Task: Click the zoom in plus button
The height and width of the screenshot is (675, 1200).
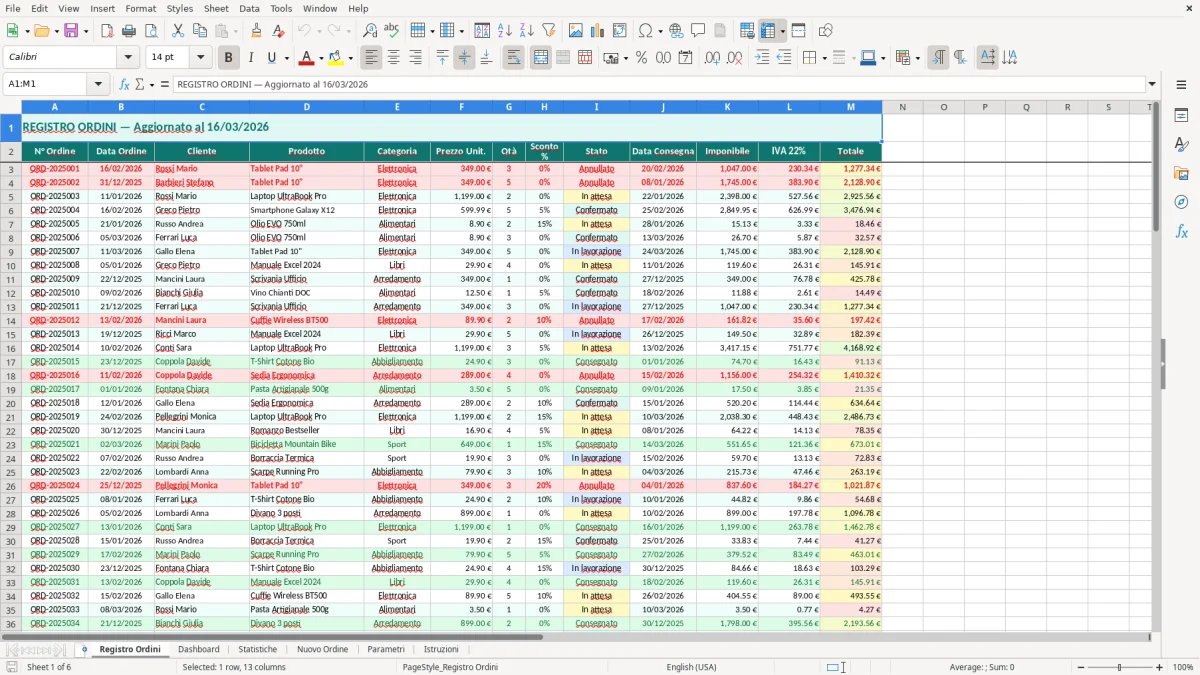Action: point(1160,667)
